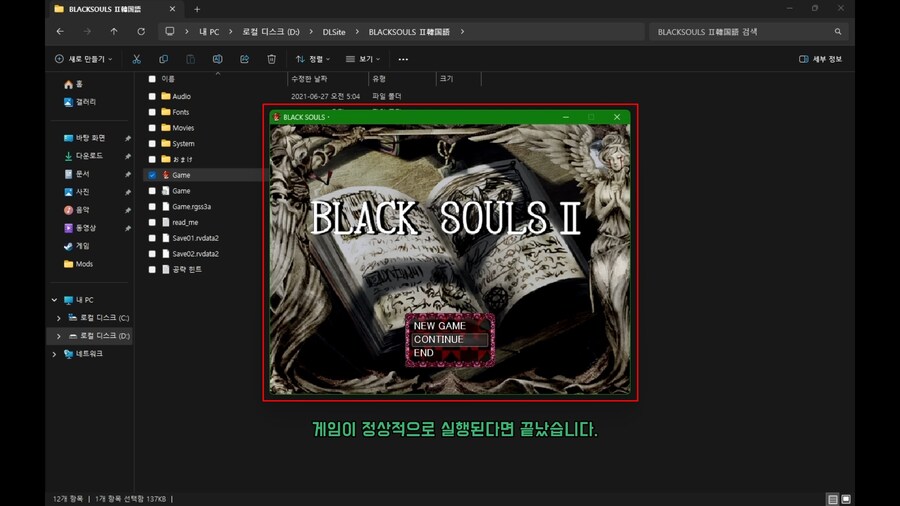
Task: Open 갤러리 in the navigation pane
Action: coord(80,102)
